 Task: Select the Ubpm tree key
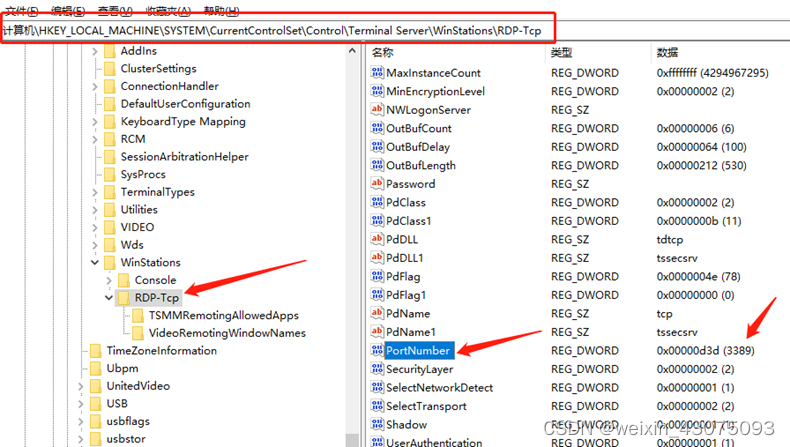click(122, 368)
